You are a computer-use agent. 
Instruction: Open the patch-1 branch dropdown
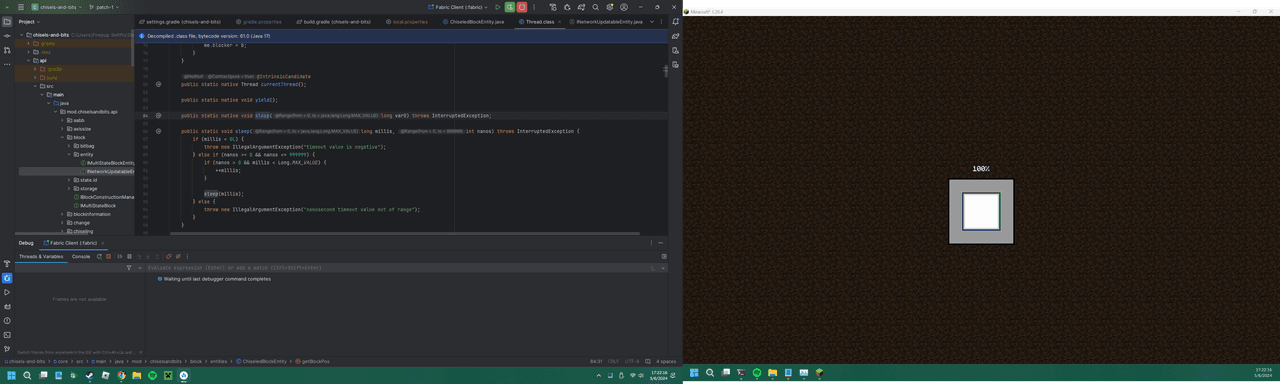coord(103,7)
